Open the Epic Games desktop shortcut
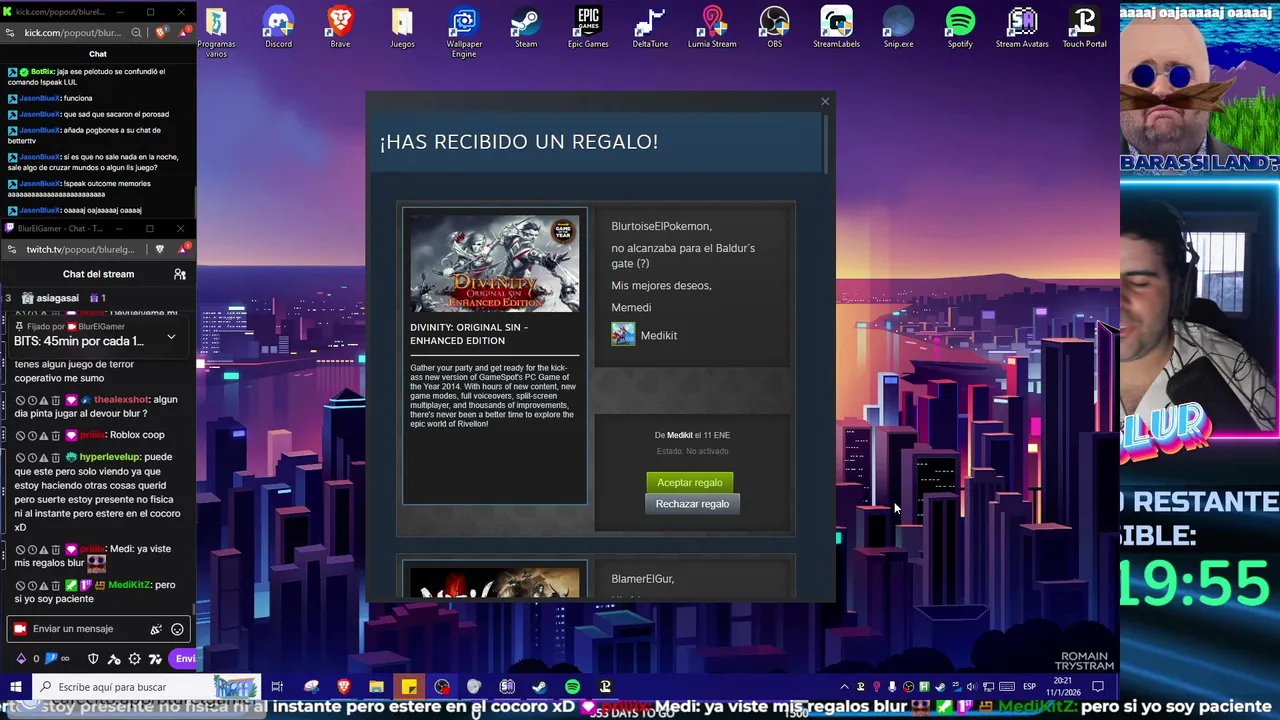The width and height of the screenshot is (1280, 720). 588,27
